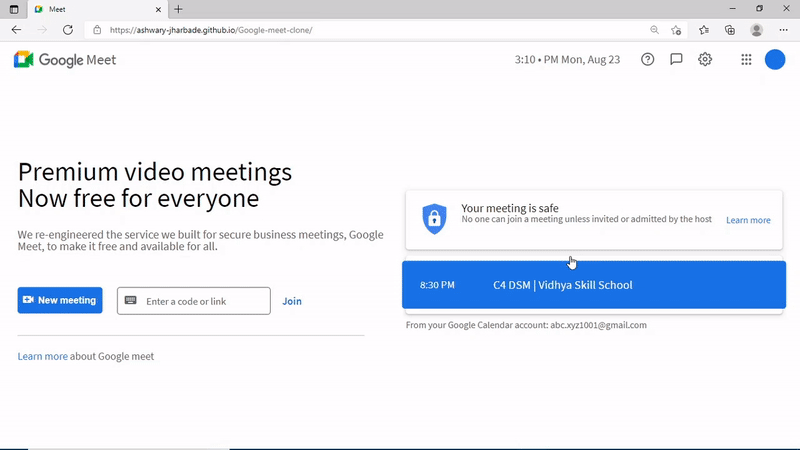The image size is (800, 450).
Task: Select the Meet browser tab
Action: (x=98, y=9)
